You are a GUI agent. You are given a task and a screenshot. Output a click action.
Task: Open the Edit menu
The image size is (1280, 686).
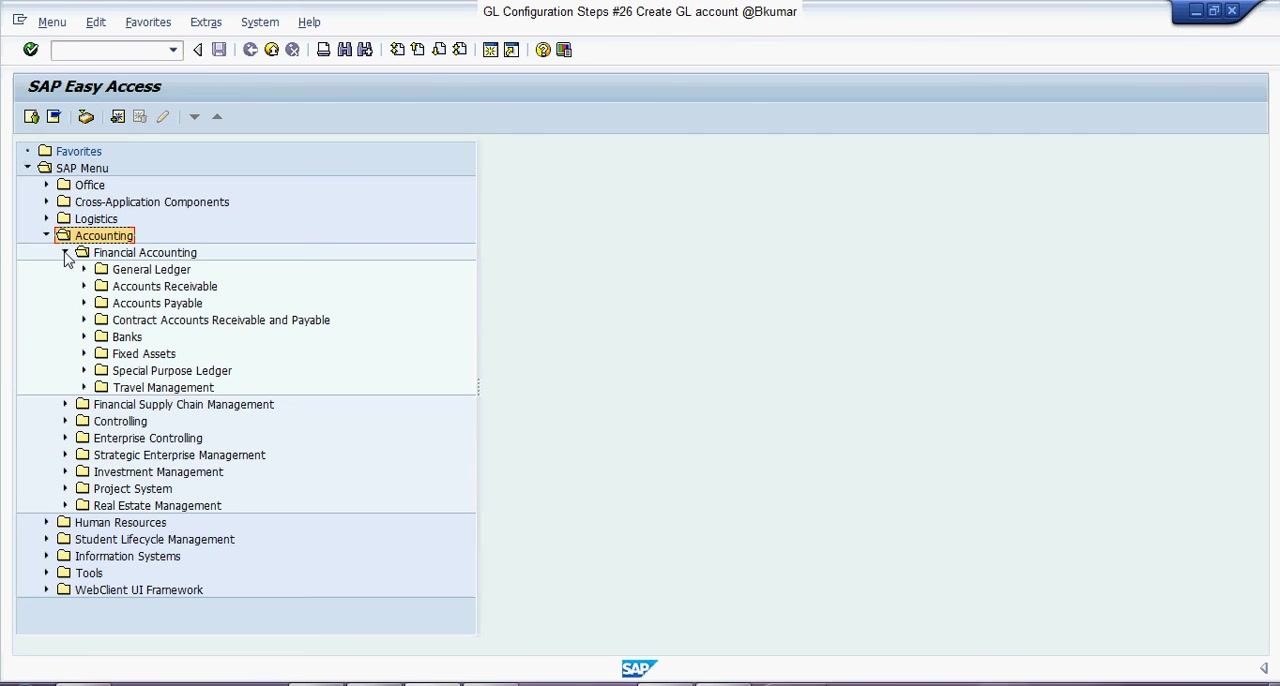tap(96, 22)
